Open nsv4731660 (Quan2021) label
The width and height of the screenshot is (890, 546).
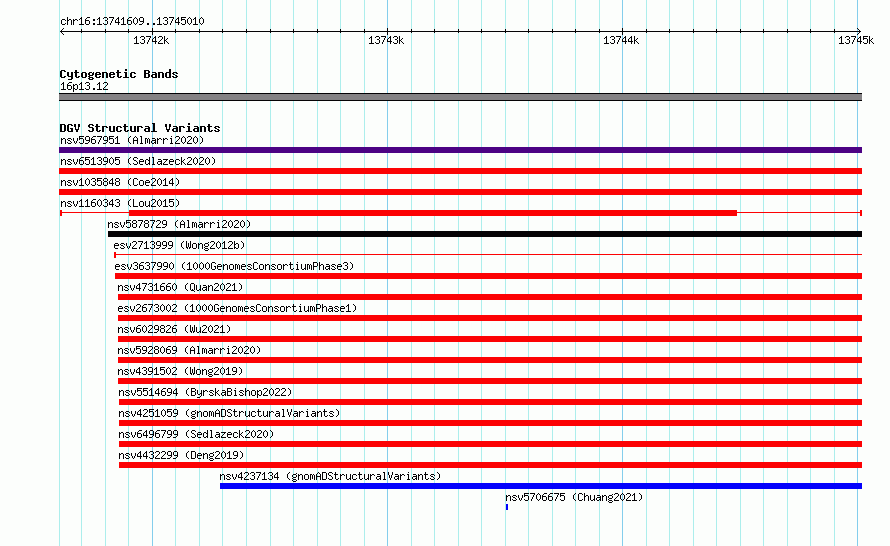click(x=180, y=287)
